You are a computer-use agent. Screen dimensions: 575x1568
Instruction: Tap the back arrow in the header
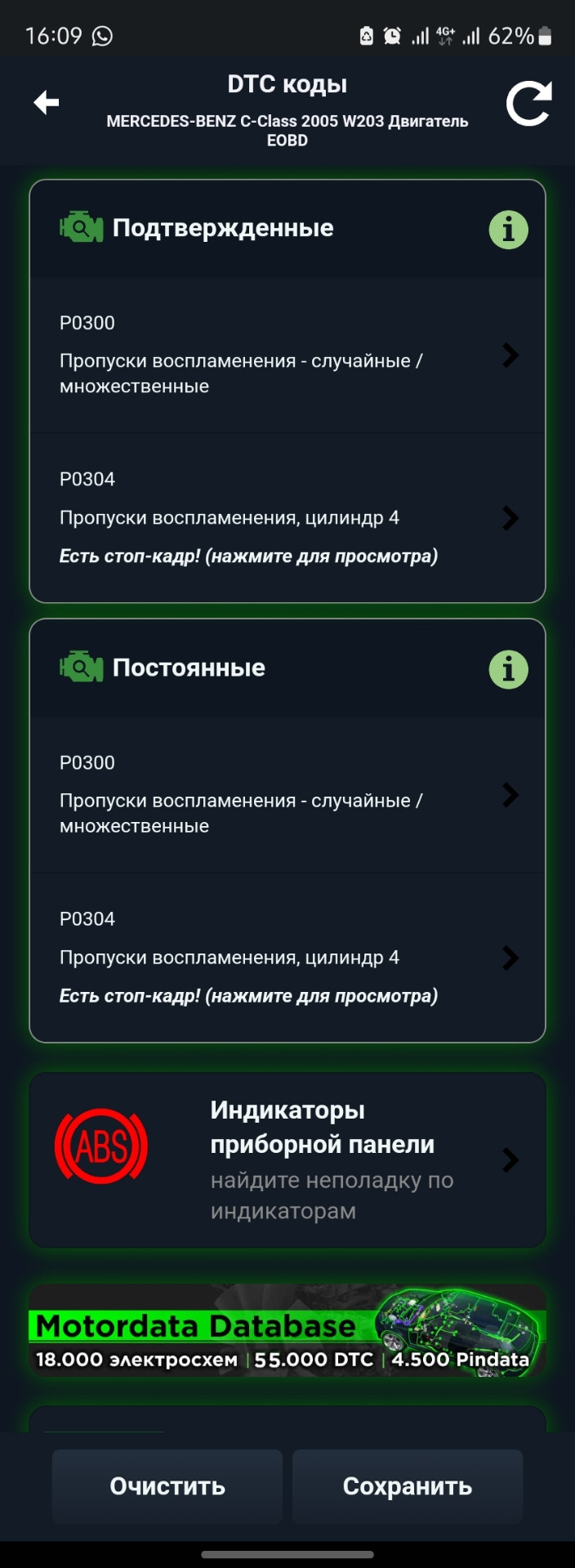[x=47, y=103]
